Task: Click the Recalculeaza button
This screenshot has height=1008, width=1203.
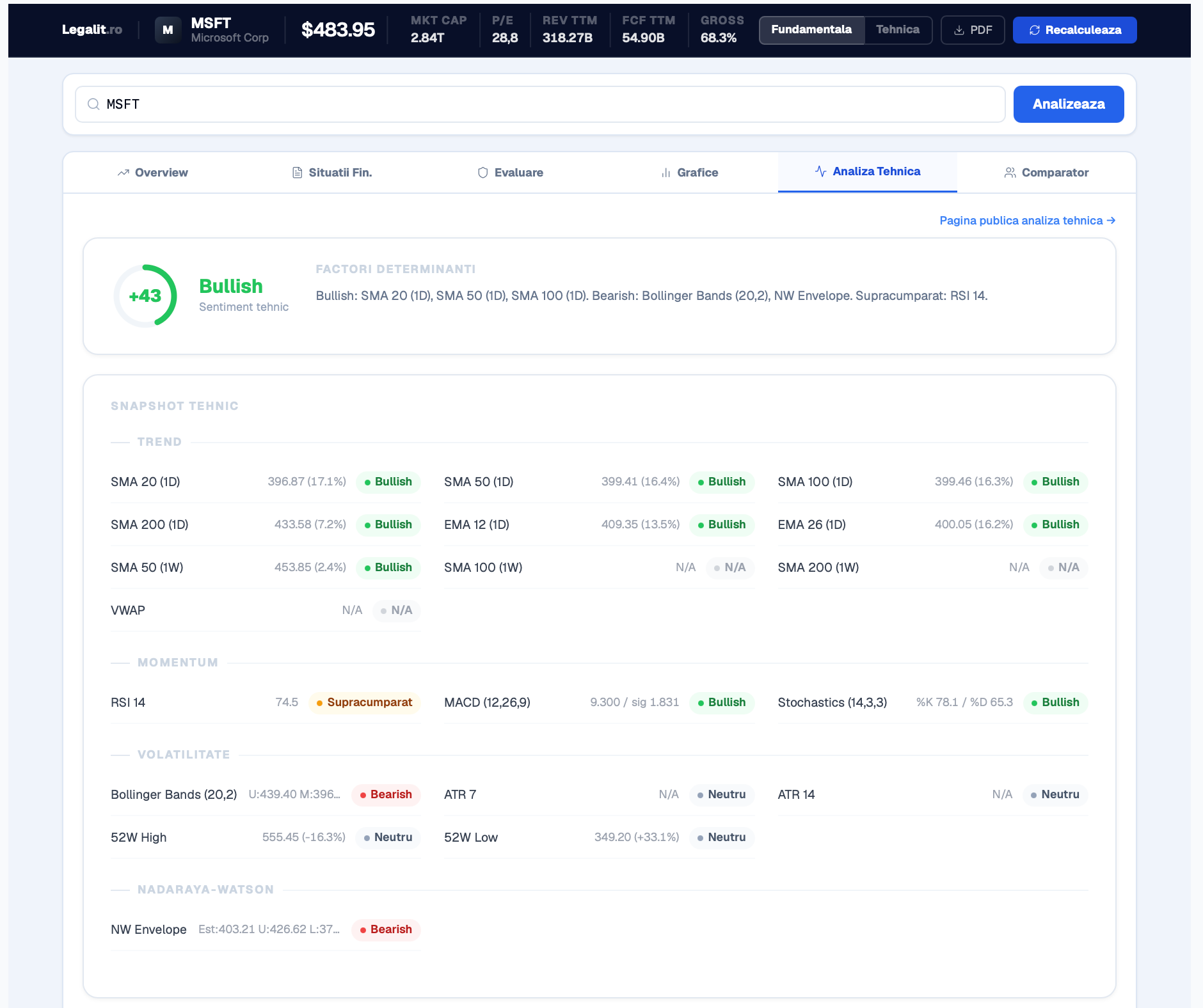Action: 1074,30
